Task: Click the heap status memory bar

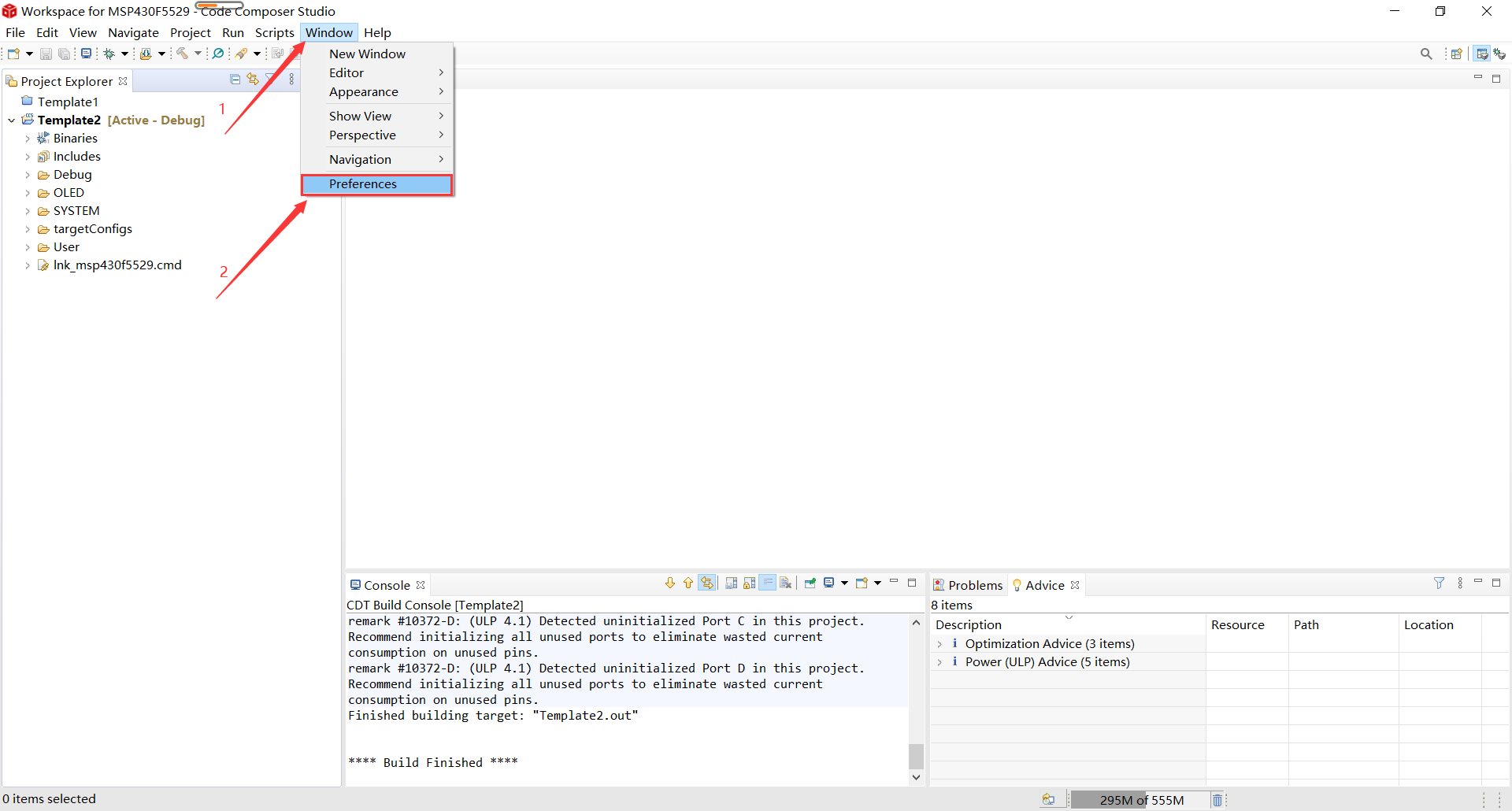Action: [1140, 800]
